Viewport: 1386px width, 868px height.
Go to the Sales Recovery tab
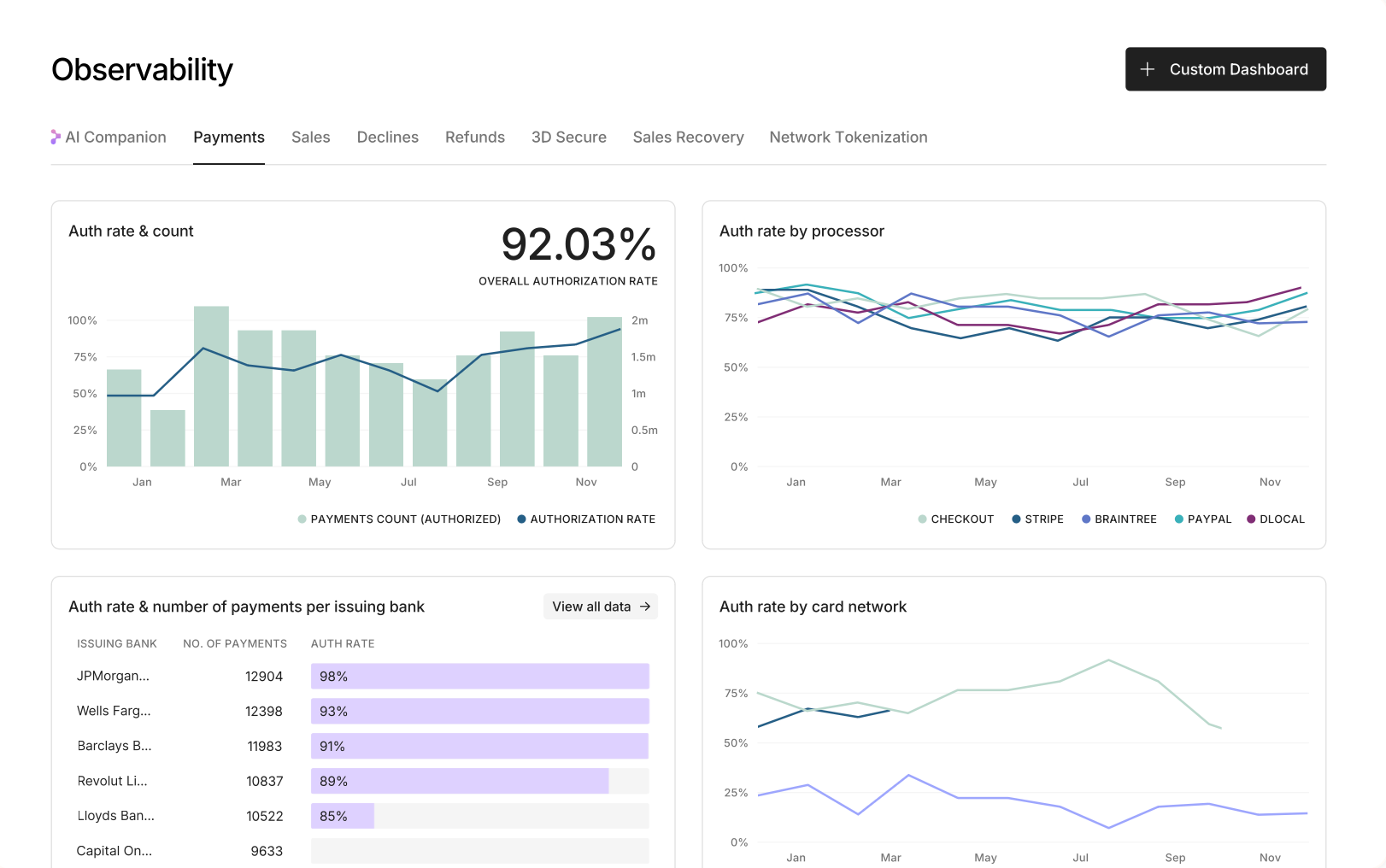(x=689, y=138)
